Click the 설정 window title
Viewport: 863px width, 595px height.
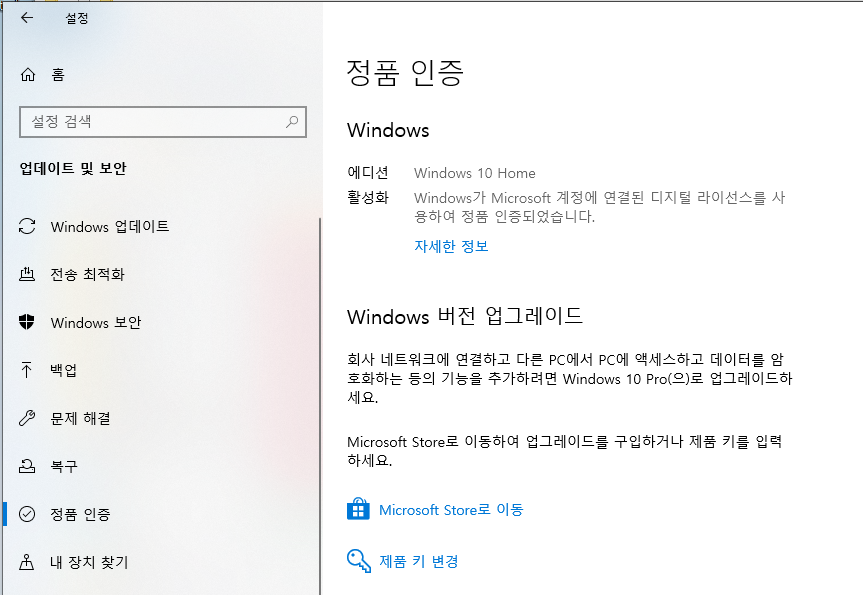click(x=77, y=18)
